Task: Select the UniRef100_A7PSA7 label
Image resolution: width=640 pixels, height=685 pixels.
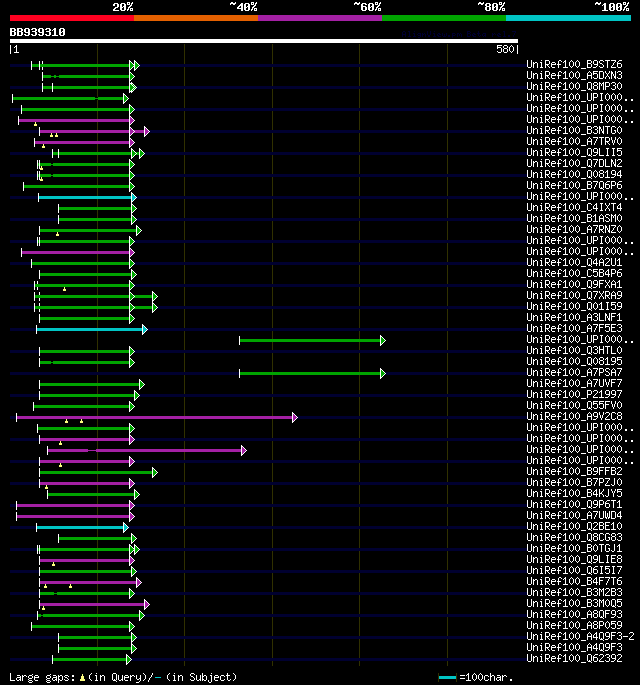Action: (574, 373)
